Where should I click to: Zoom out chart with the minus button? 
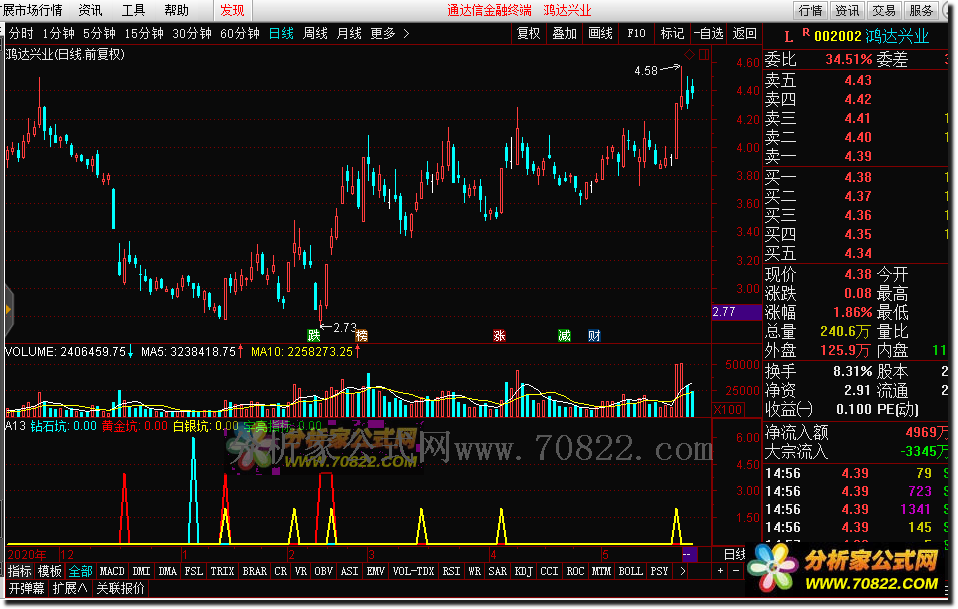click(736, 571)
